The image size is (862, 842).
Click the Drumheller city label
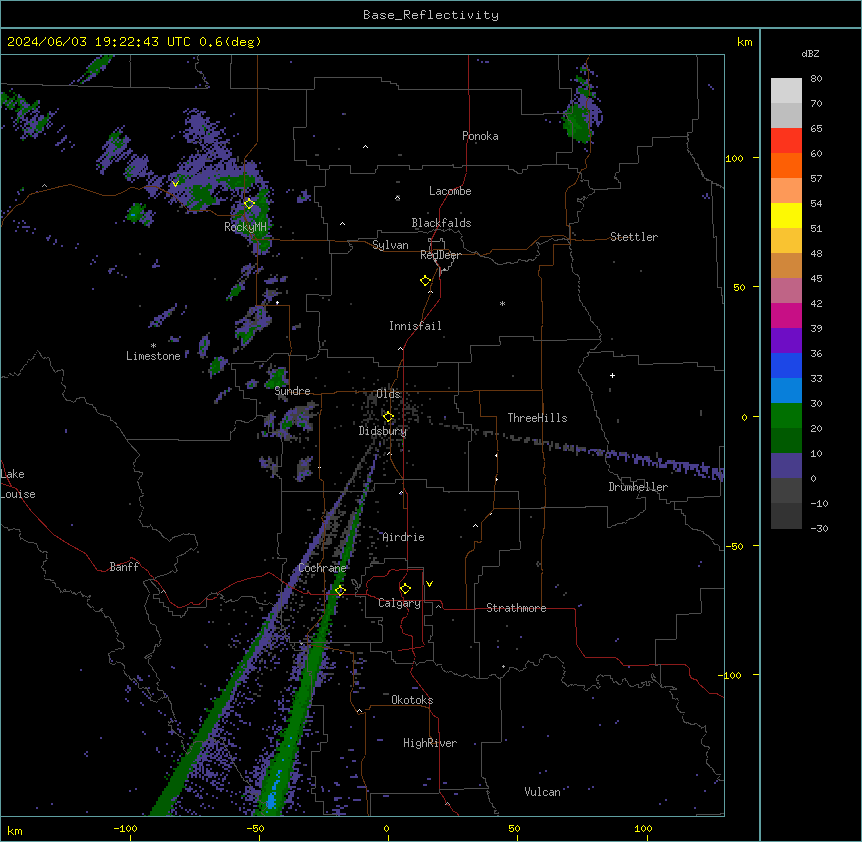coord(638,487)
